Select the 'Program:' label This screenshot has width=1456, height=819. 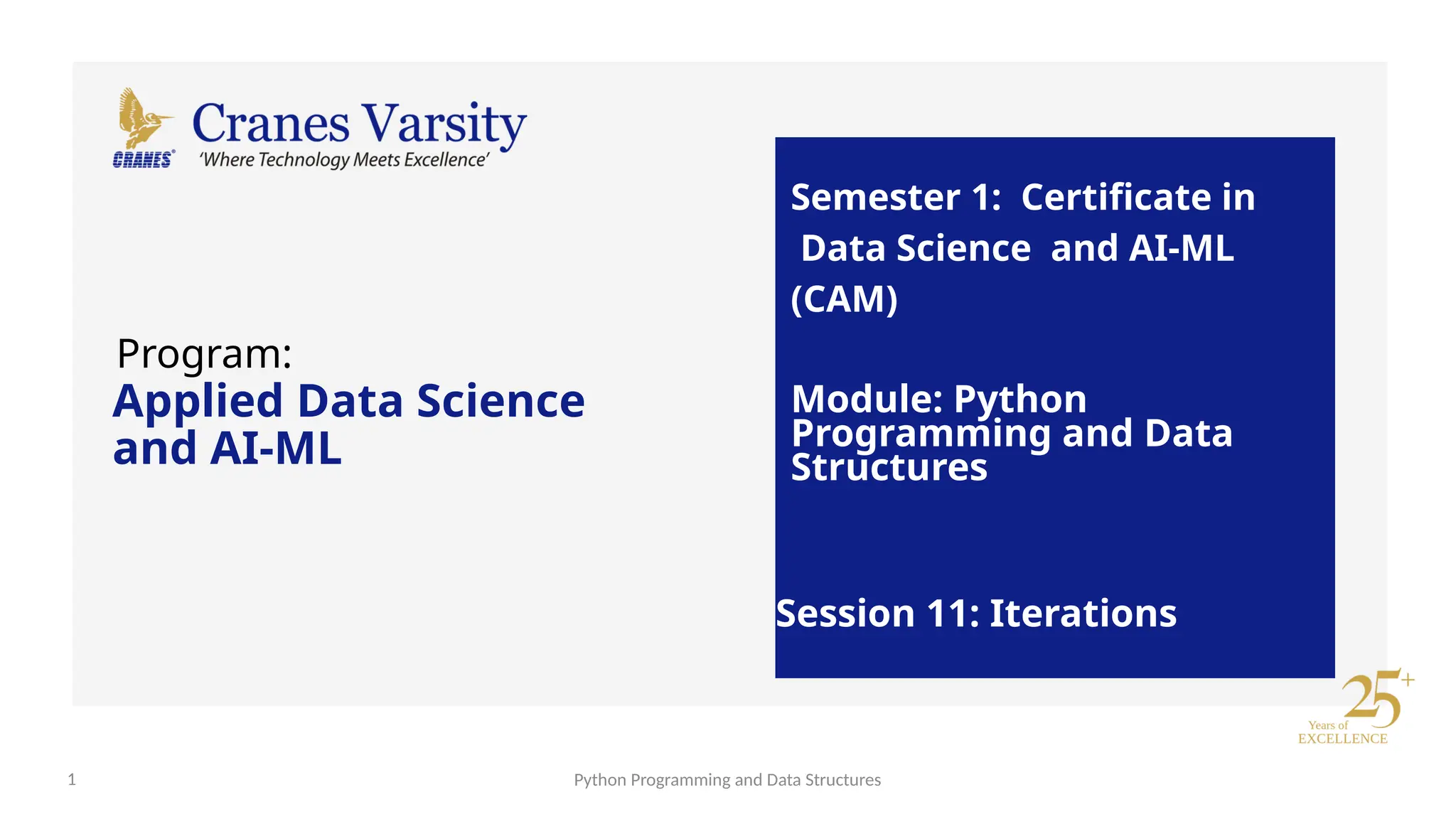pos(205,353)
